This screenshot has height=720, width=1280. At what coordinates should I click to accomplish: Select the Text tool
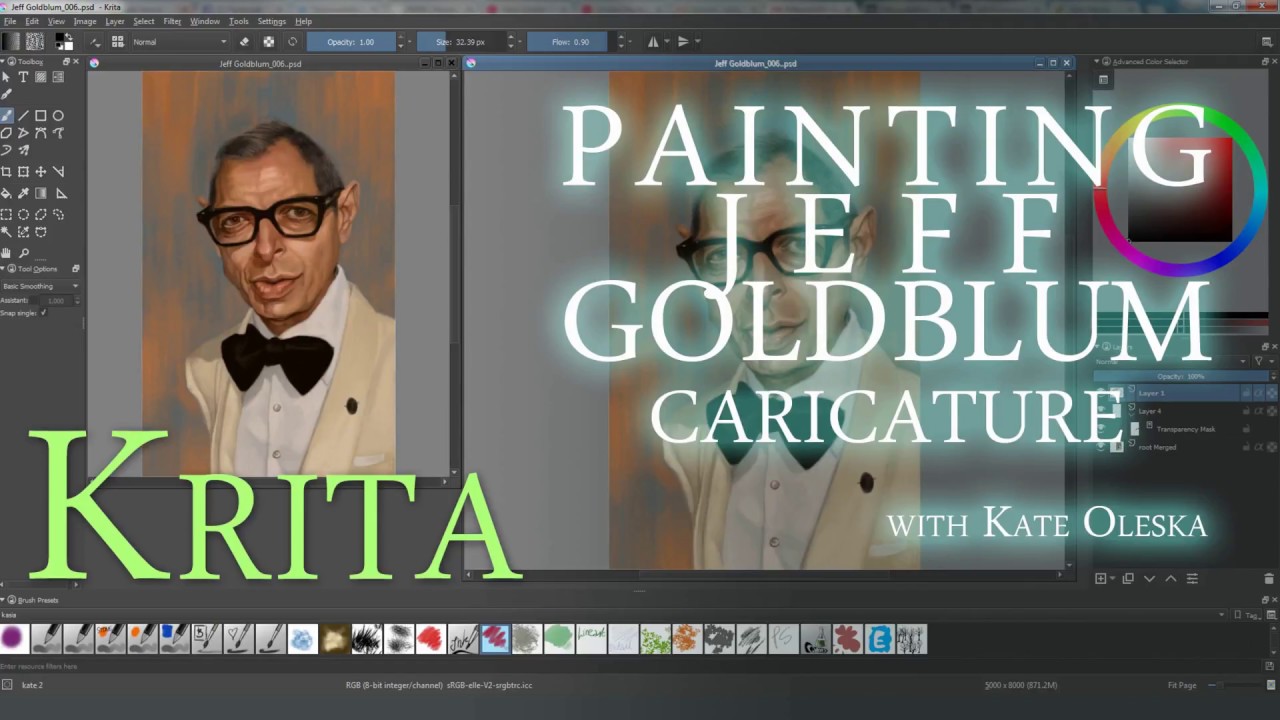(x=22, y=76)
